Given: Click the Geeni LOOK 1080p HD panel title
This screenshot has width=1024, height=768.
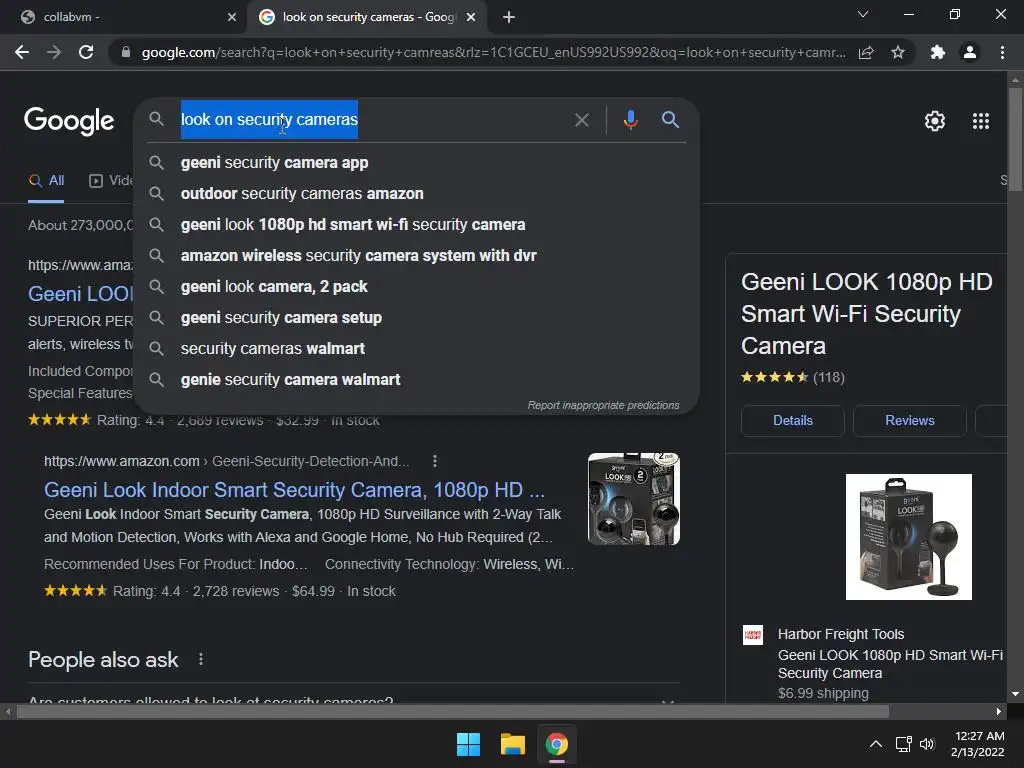Looking at the screenshot, I should tap(867, 313).
